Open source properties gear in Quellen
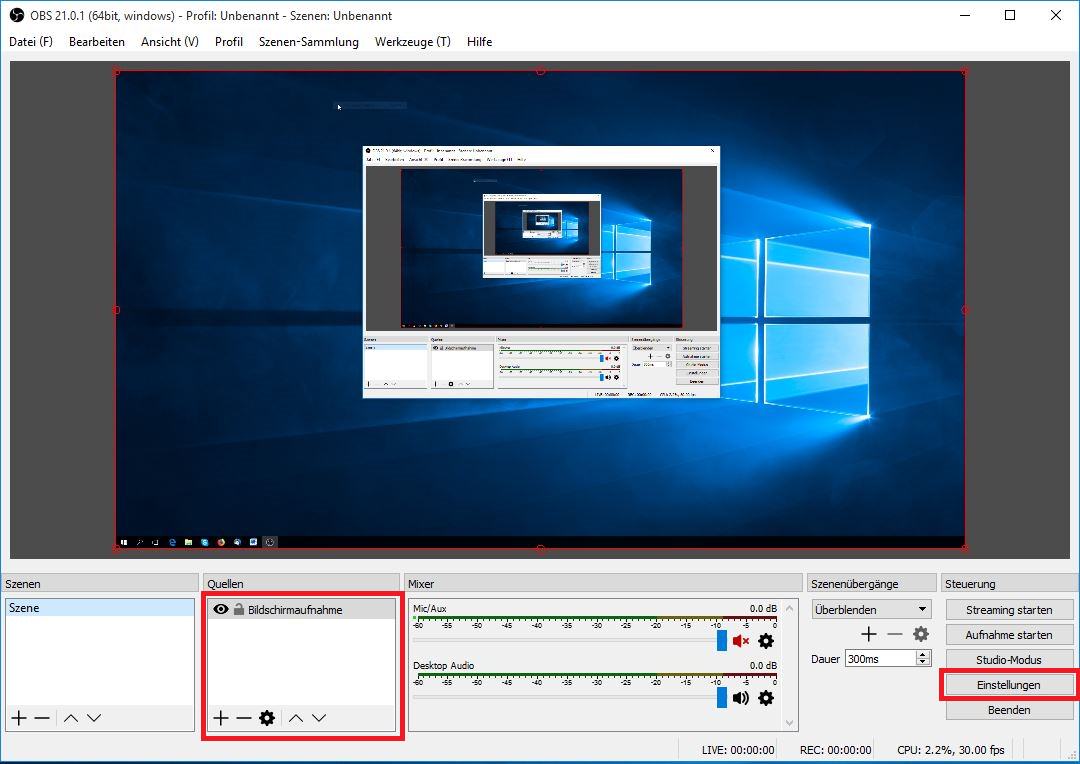 pyautogui.click(x=267, y=718)
